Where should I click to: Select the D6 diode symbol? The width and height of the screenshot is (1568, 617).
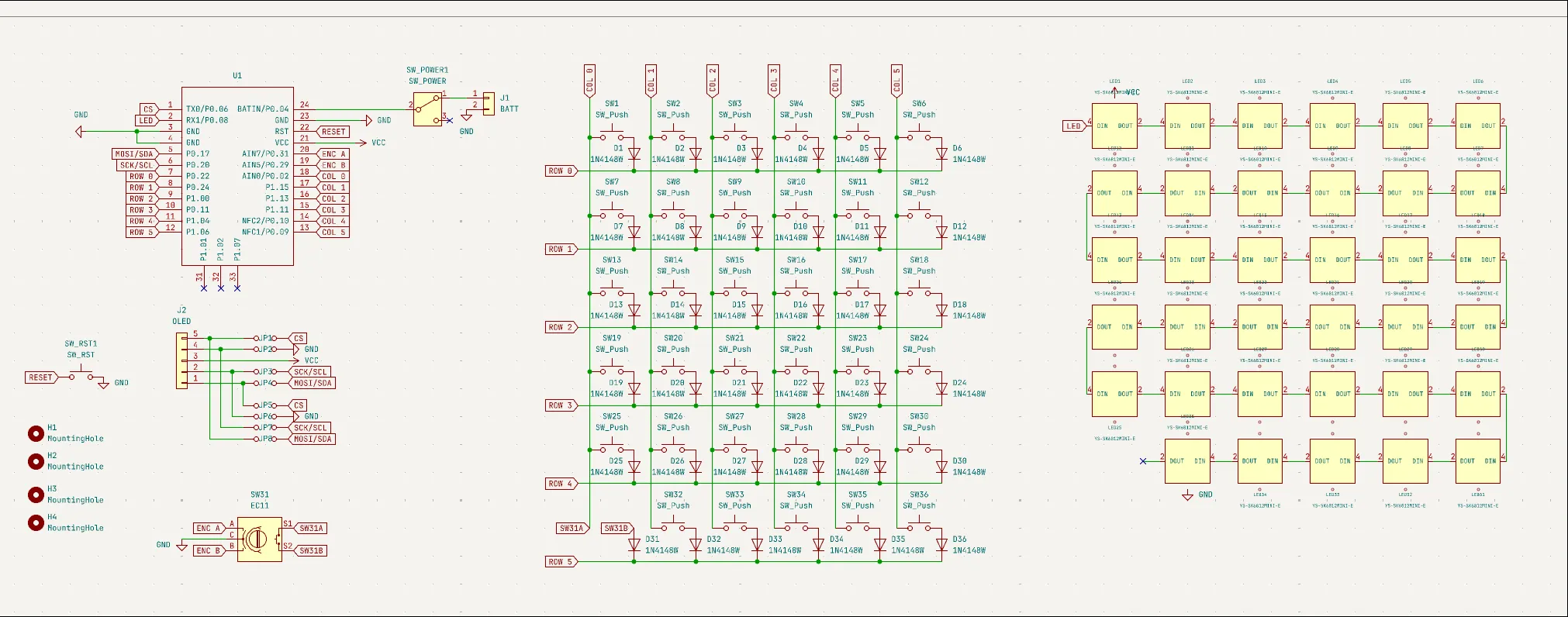pos(941,154)
